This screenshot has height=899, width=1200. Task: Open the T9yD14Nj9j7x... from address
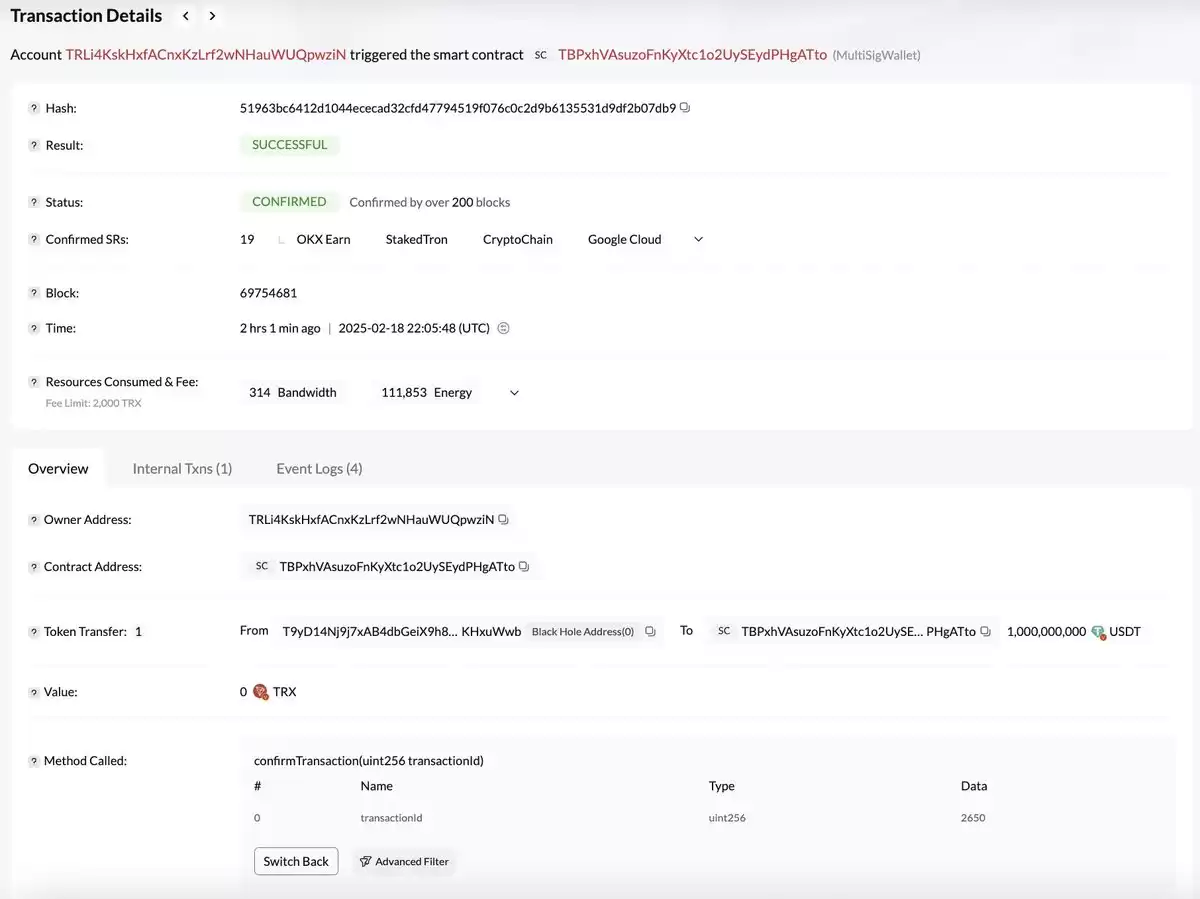click(402, 631)
